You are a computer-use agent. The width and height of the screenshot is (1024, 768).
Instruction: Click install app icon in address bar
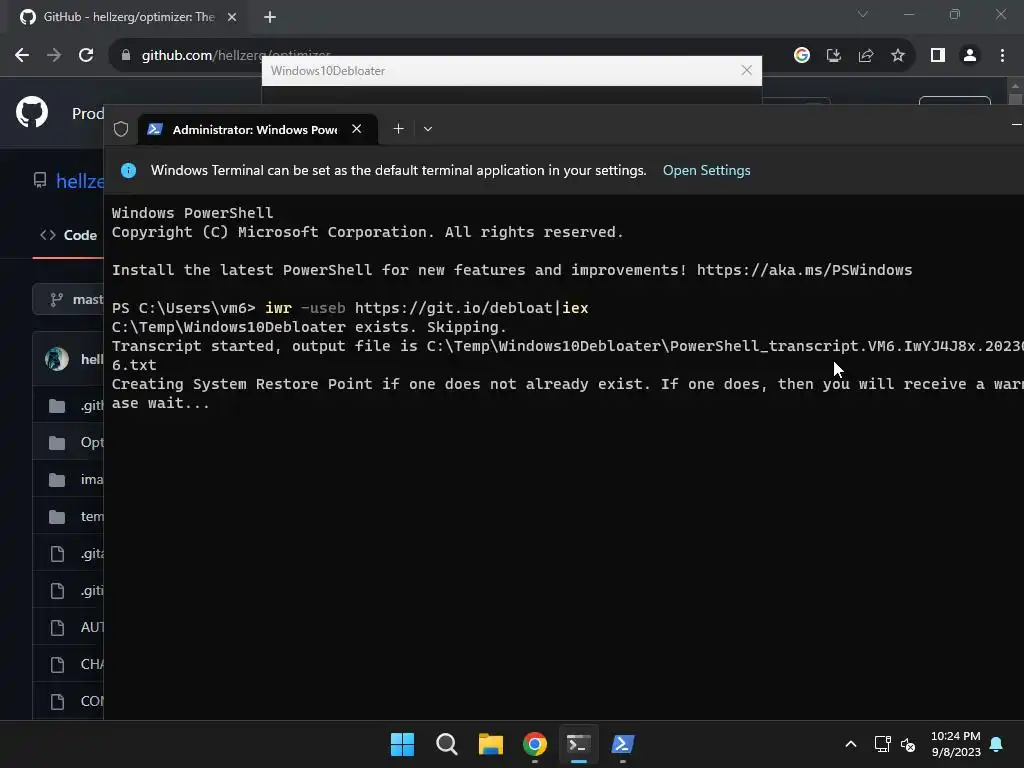pyautogui.click(x=834, y=56)
